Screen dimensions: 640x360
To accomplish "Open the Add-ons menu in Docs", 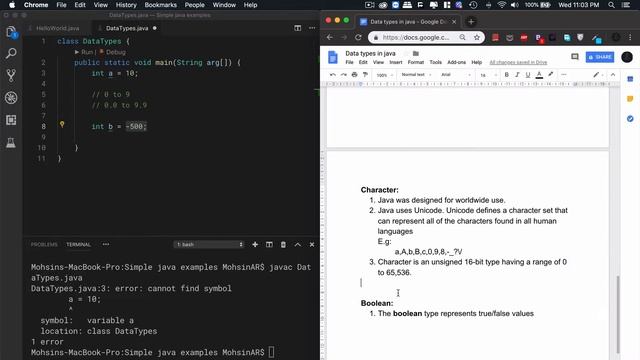I will [456, 62].
